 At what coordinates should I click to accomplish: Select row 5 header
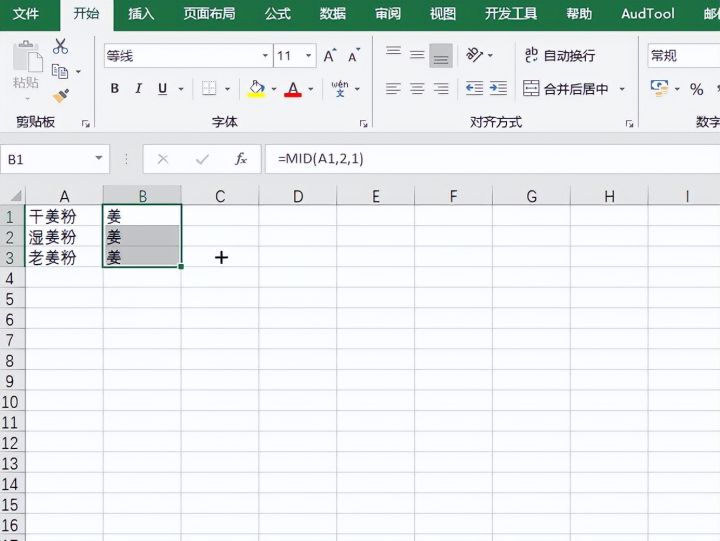(10, 299)
